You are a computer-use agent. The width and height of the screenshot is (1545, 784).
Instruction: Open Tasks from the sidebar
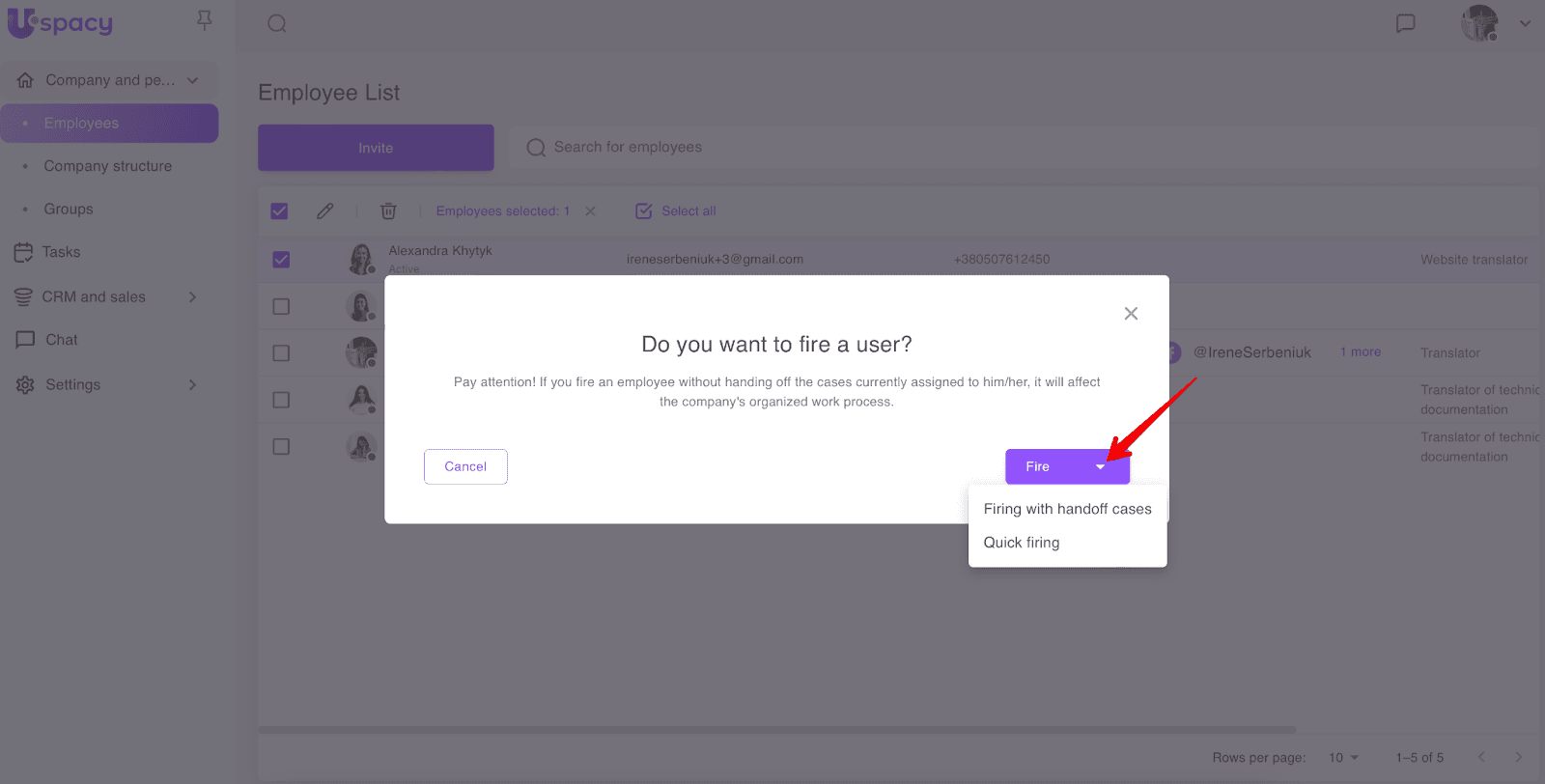61,252
